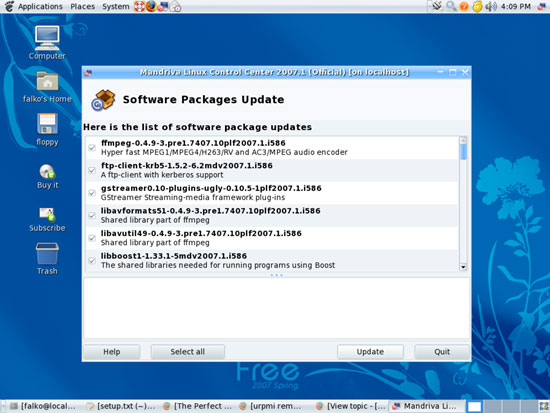Click the window menu icon in Control Center titlebar
Screen dimensions: 550x413
[88, 73]
